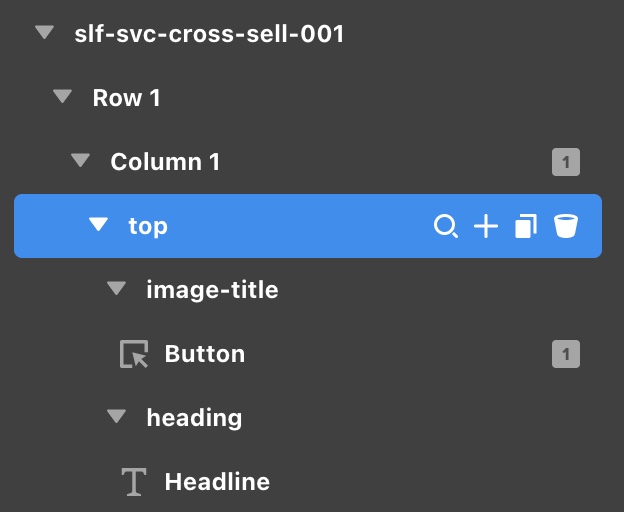The height and width of the screenshot is (512, 624).
Task: Click the magnifier icon on the top row
Action: click(x=445, y=227)
